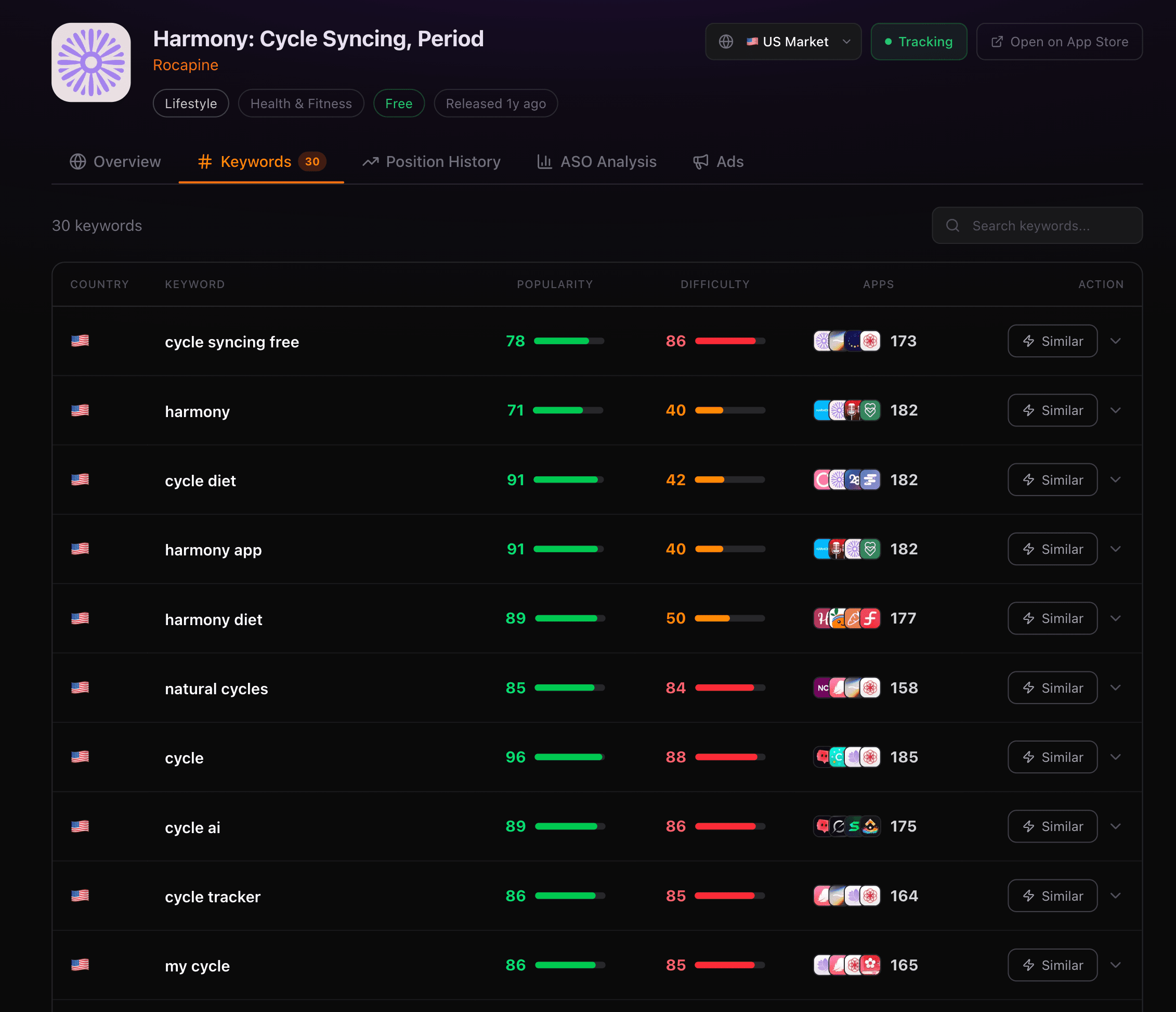
Task: Click the Harmony app icon
Action: 91,62
